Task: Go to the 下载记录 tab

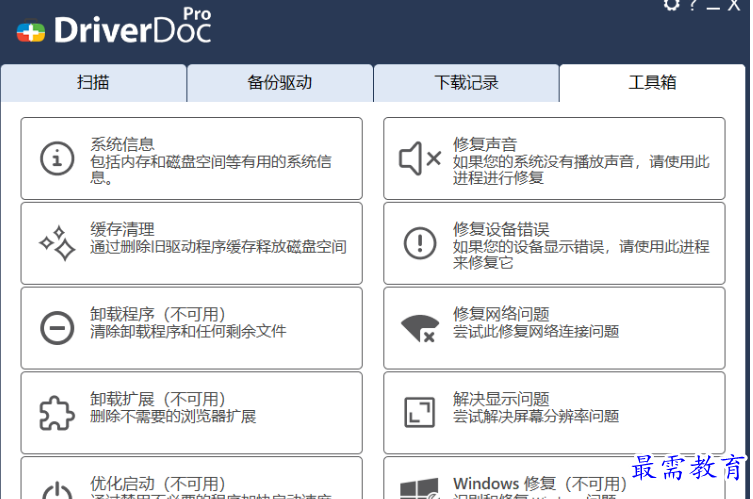Action: point(466,83)
